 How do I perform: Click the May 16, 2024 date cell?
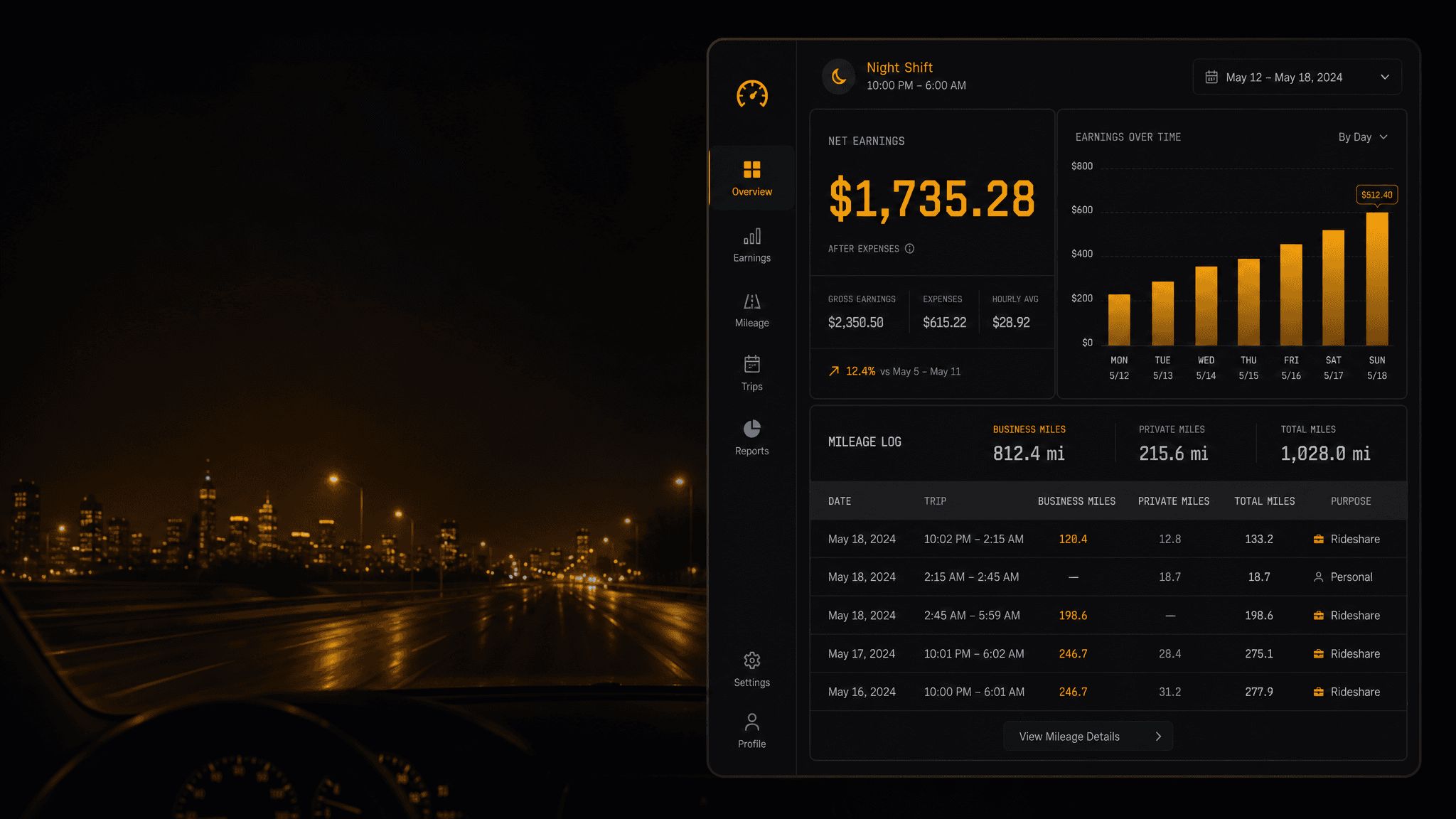862,692
